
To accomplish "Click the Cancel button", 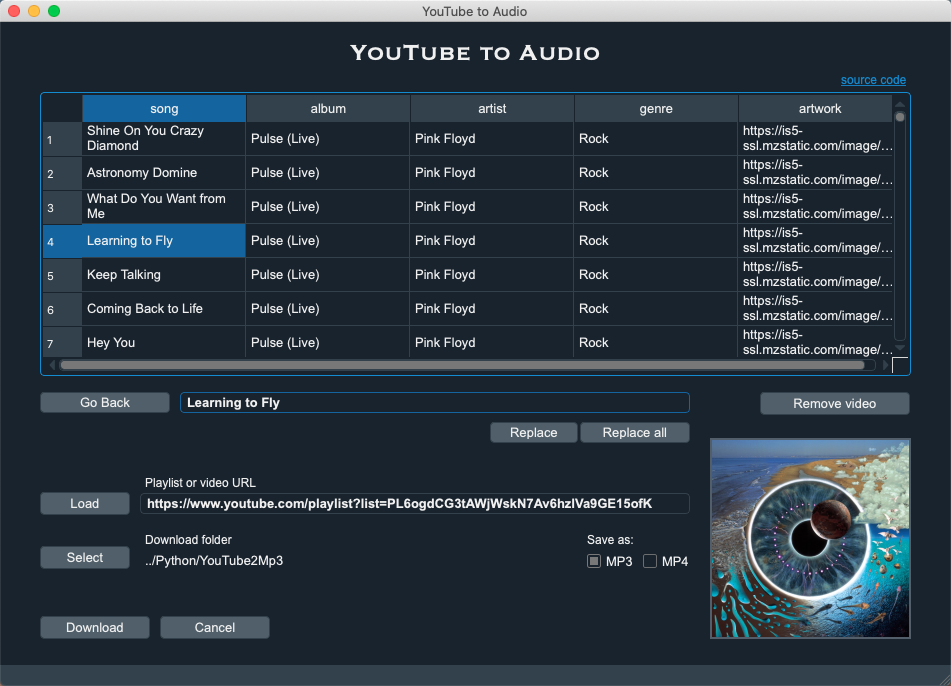I will pos(215,627).
